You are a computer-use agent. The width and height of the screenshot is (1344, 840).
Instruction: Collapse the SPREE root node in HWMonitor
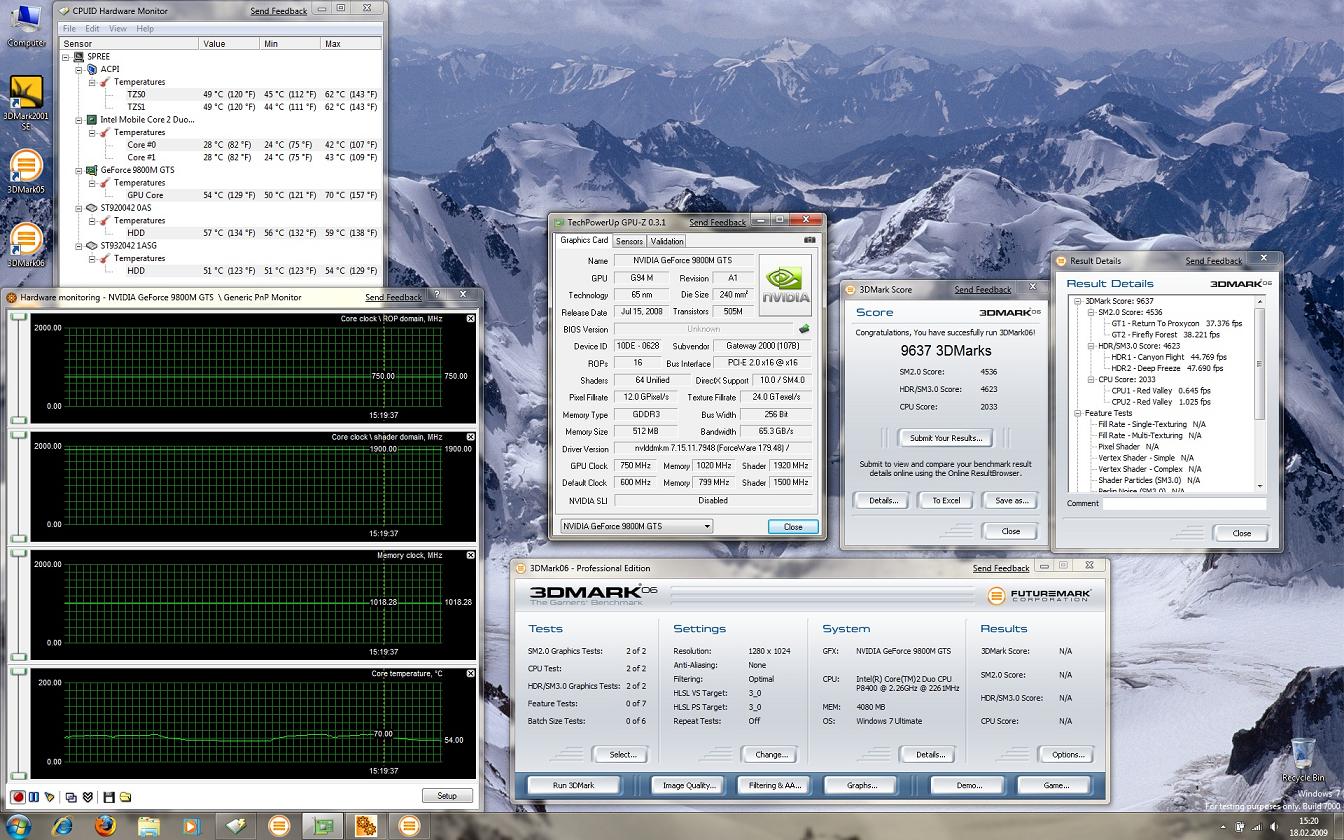(66, 57)
